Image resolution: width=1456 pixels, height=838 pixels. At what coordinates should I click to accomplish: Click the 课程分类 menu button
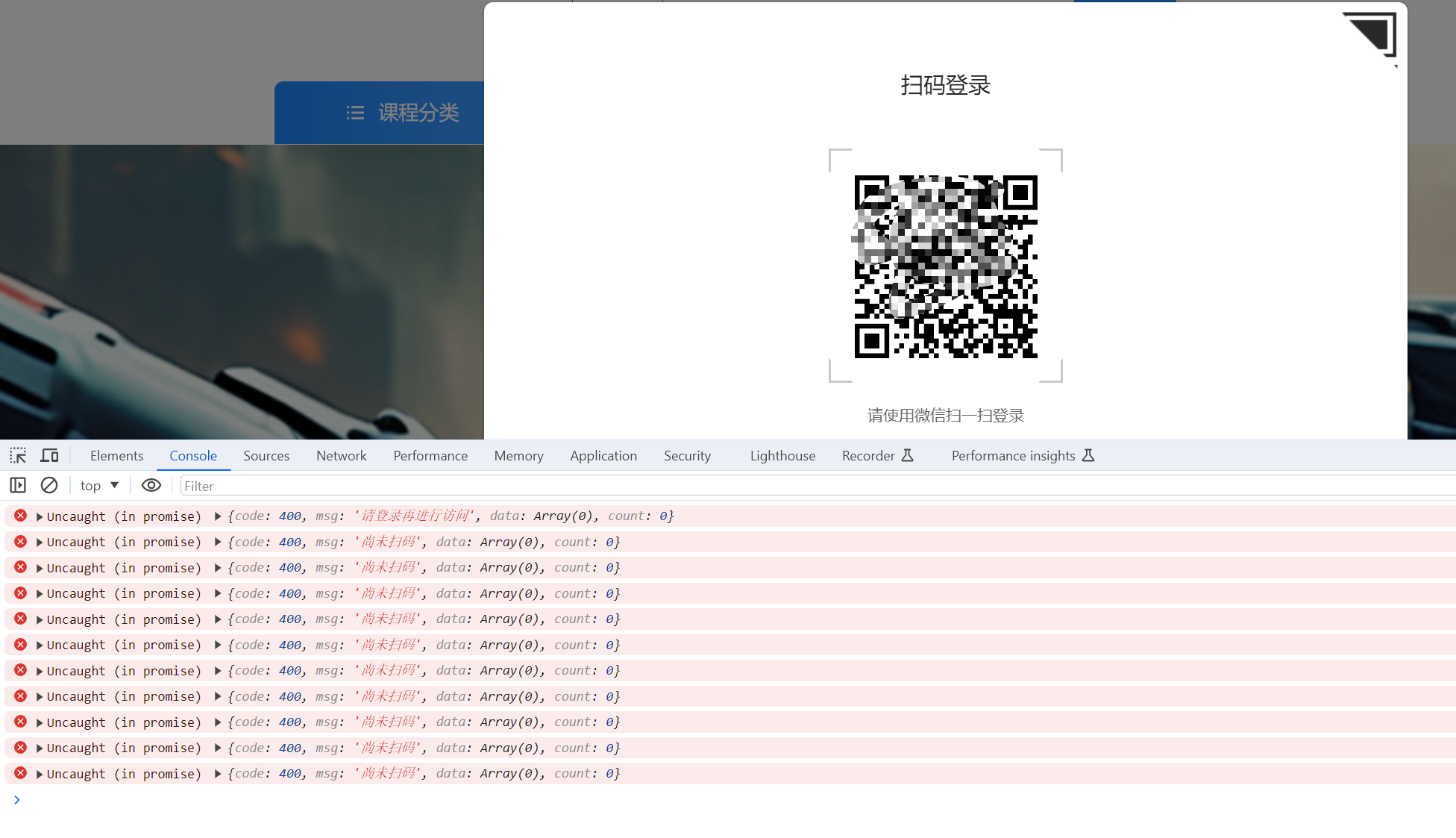point(379,113)
